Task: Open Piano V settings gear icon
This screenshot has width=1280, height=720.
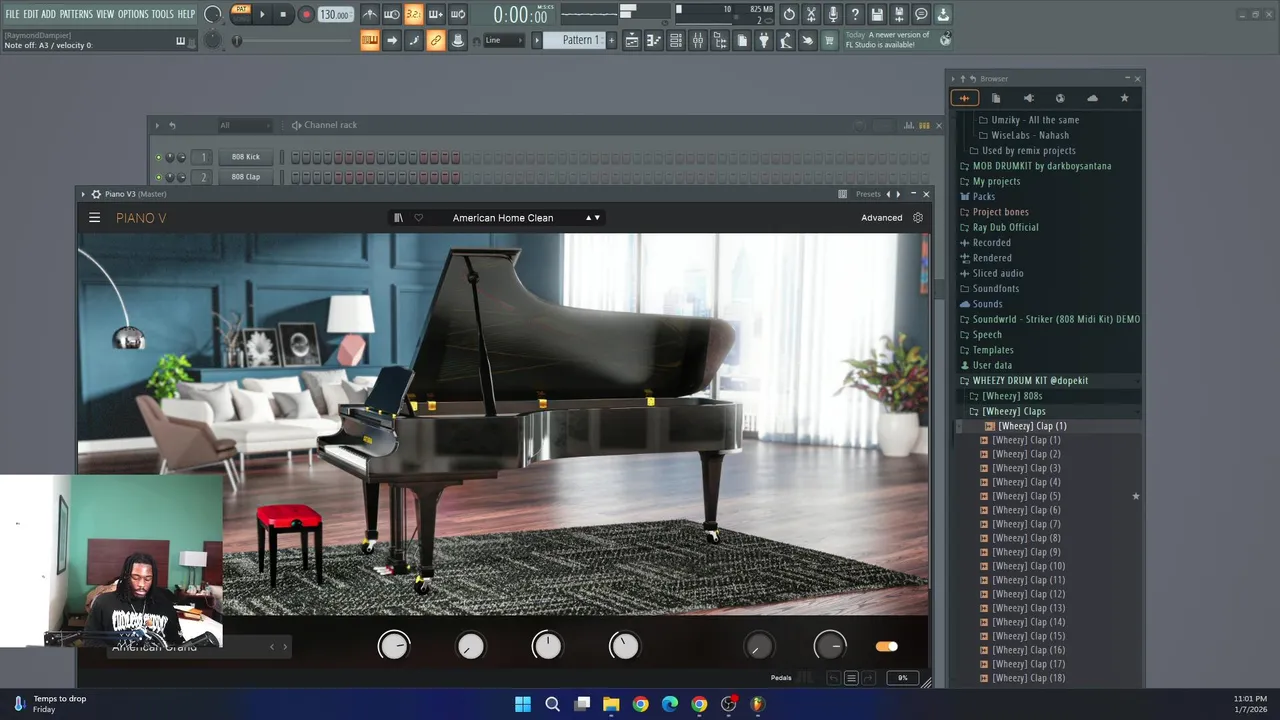Action: tap(918, 218)
